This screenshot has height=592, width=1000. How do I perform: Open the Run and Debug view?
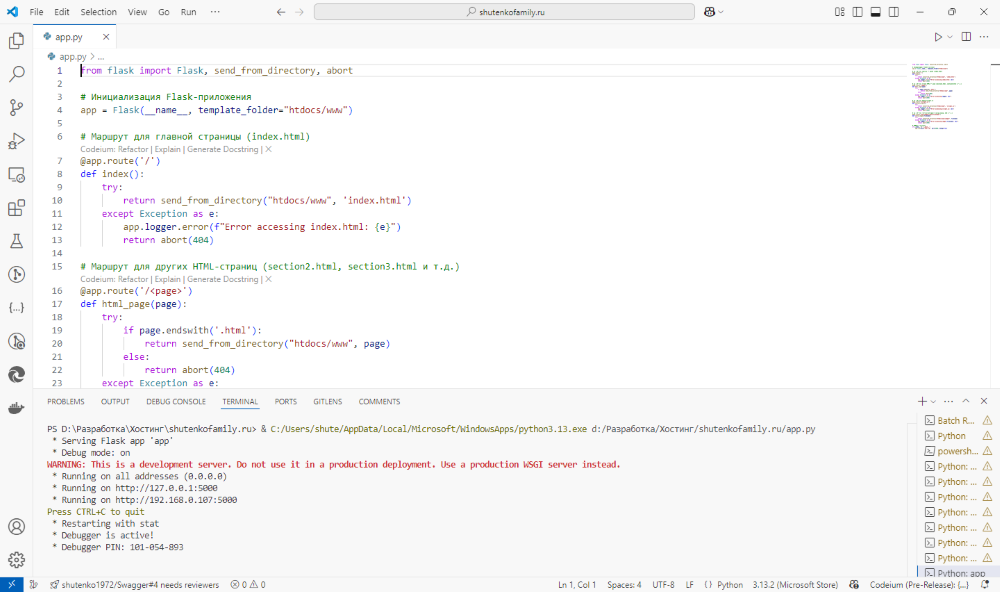(15, 140)
